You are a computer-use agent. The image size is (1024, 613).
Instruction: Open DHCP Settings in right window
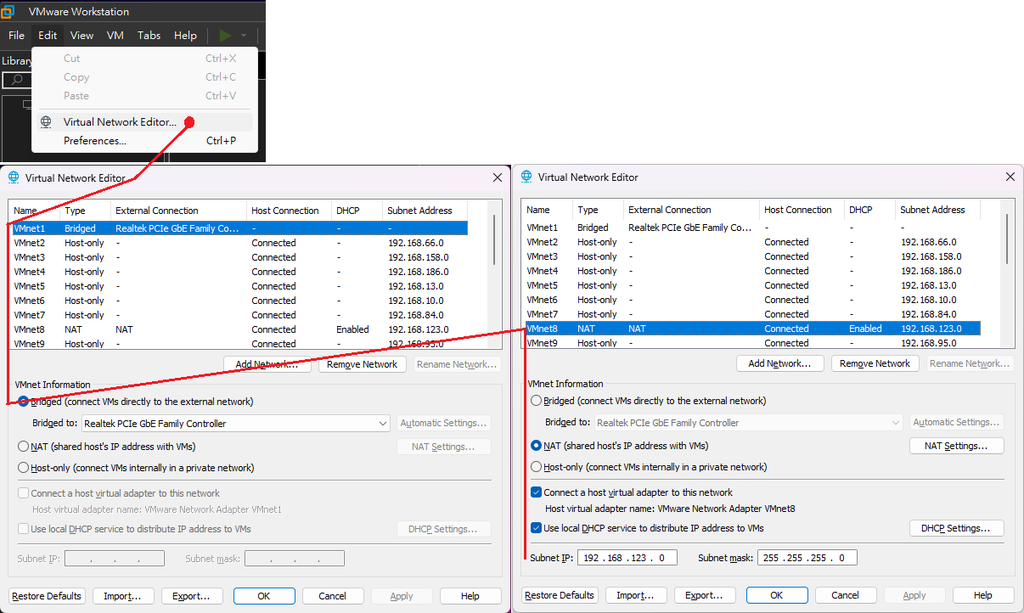(956, 528)
